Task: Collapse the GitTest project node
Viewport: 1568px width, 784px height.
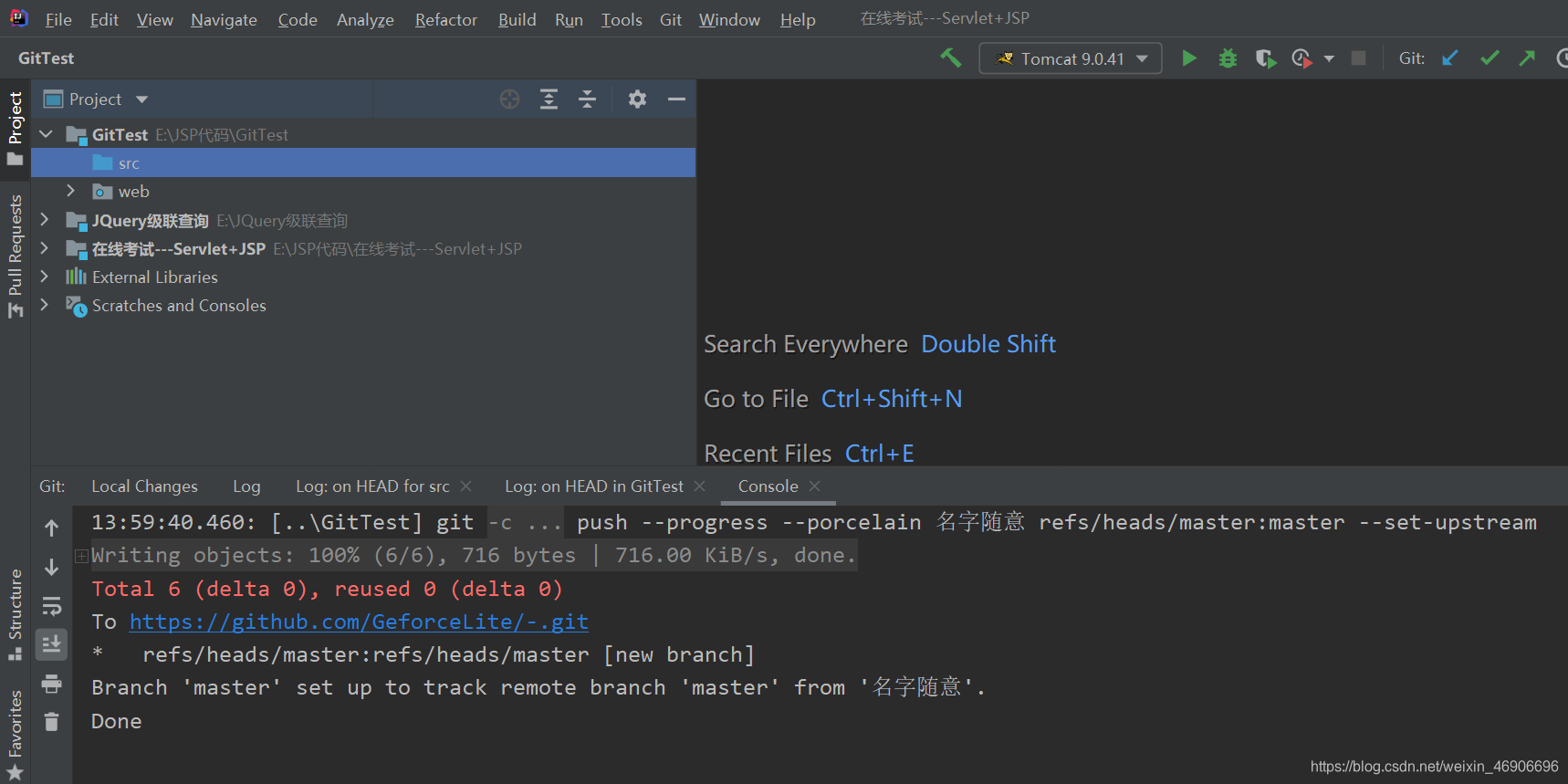Action: tap(46, 134)
